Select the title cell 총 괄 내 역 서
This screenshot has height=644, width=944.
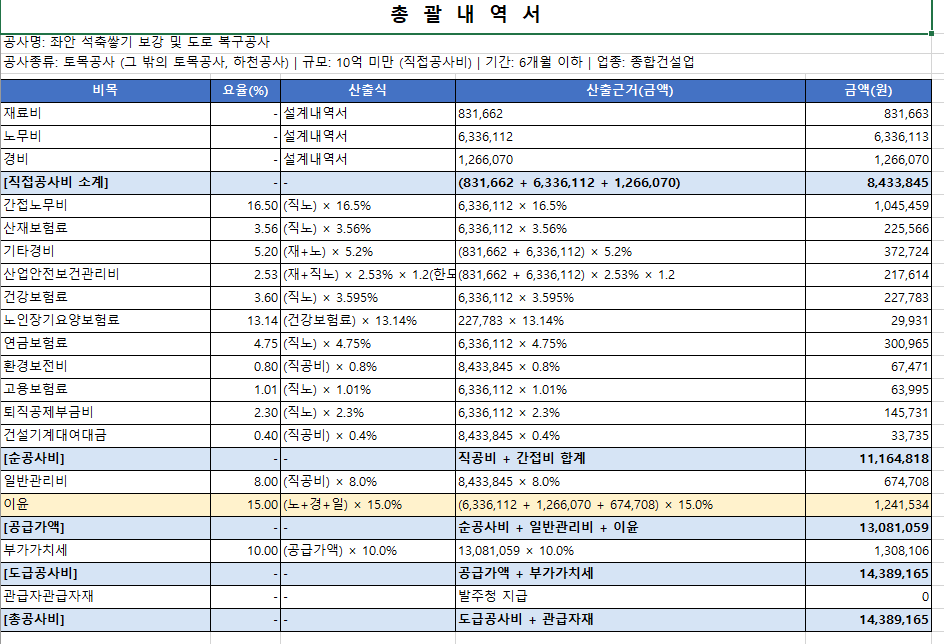pos(466,16)
